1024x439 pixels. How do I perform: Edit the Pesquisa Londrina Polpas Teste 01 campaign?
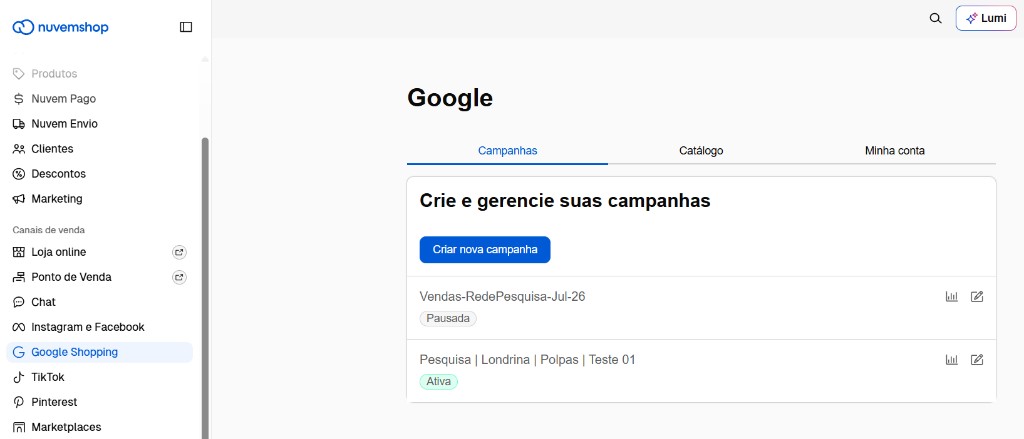point(977,359)
